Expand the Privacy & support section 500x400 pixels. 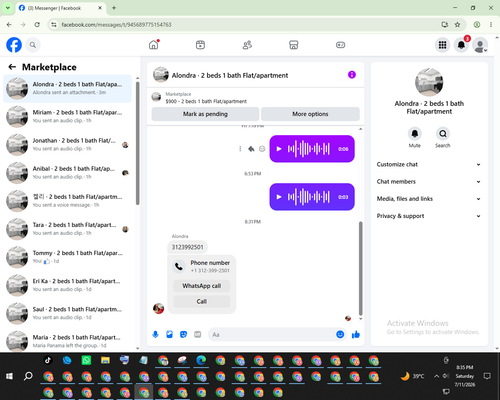[x=429, y=216]
